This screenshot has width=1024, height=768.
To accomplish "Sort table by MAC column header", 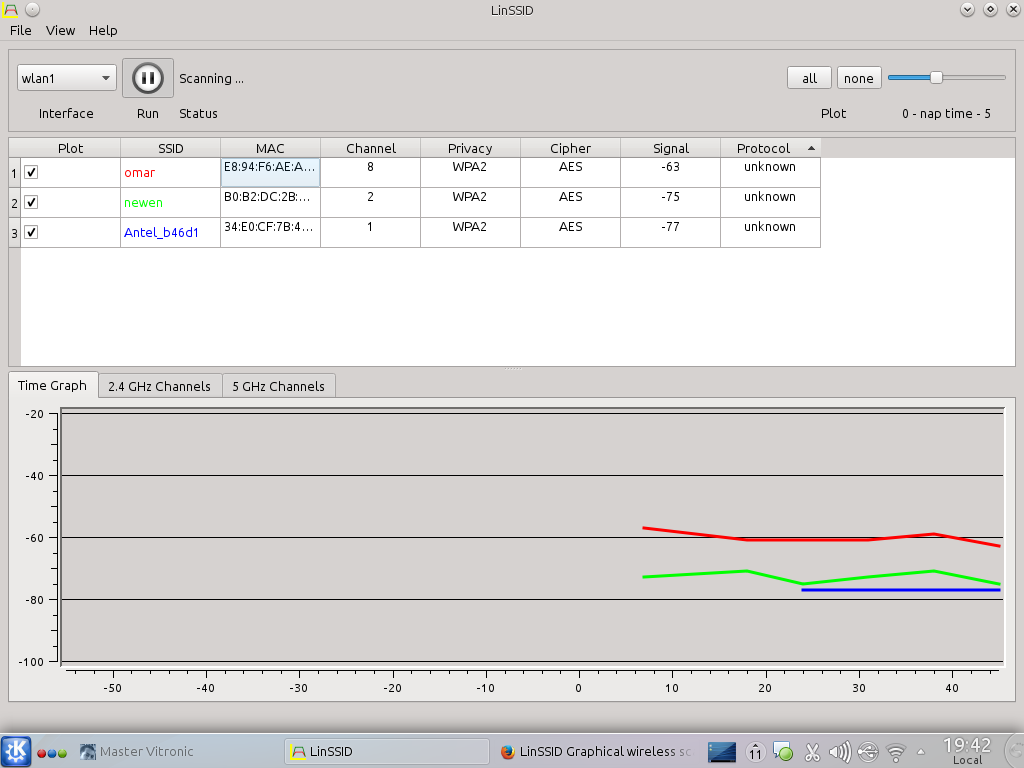I will click(270, 148).
